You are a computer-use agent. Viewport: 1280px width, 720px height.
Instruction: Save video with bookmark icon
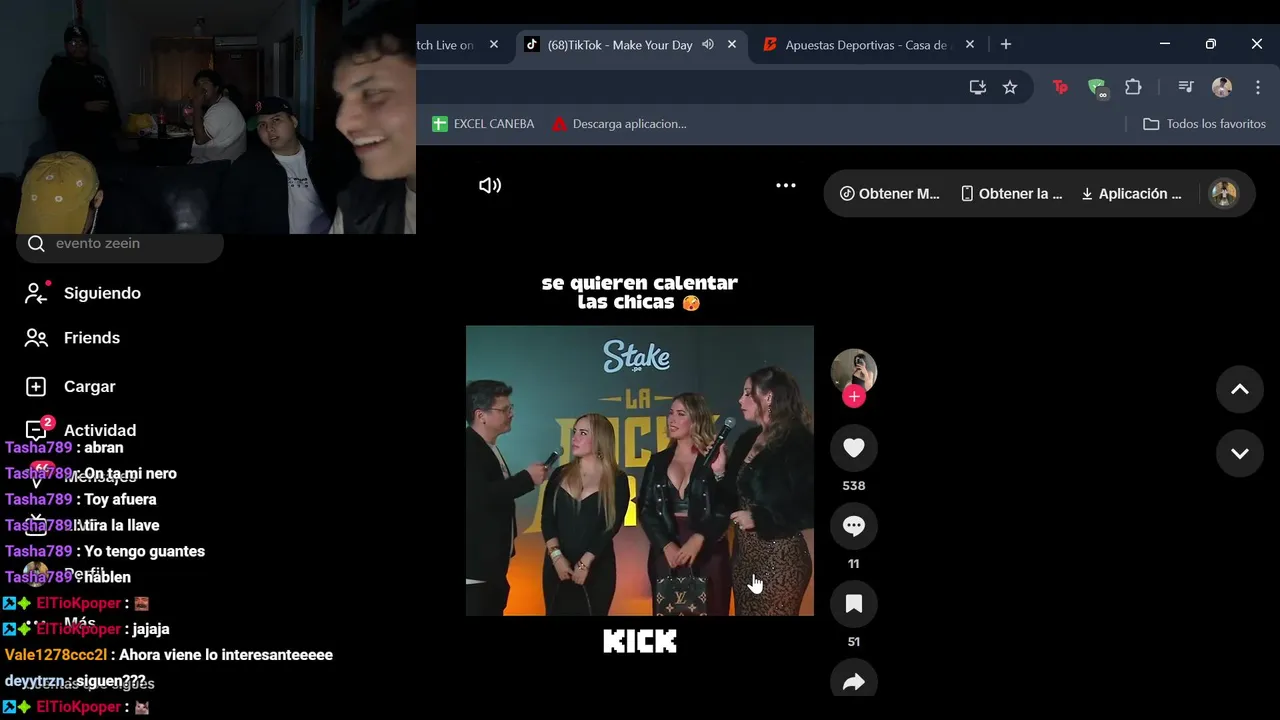[854, 604]
